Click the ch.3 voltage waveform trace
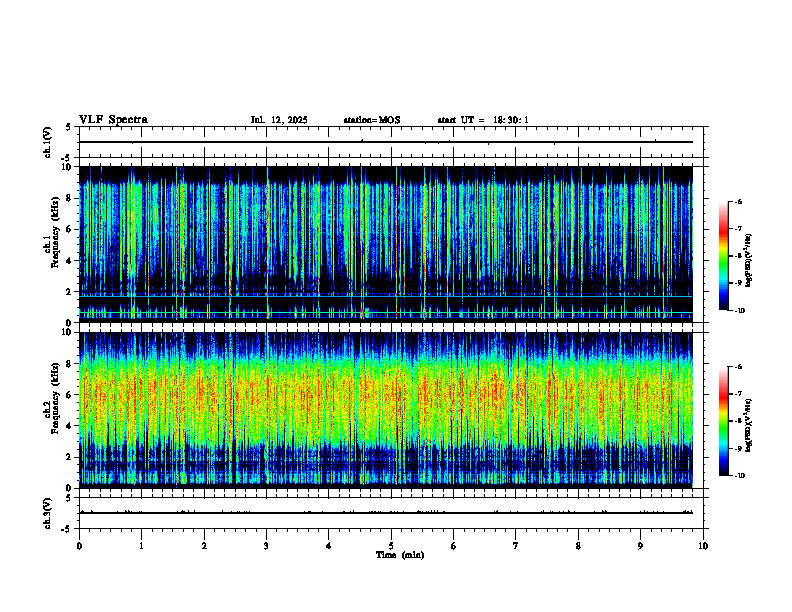The image size is (792, 612). click(x=385, y=513)
